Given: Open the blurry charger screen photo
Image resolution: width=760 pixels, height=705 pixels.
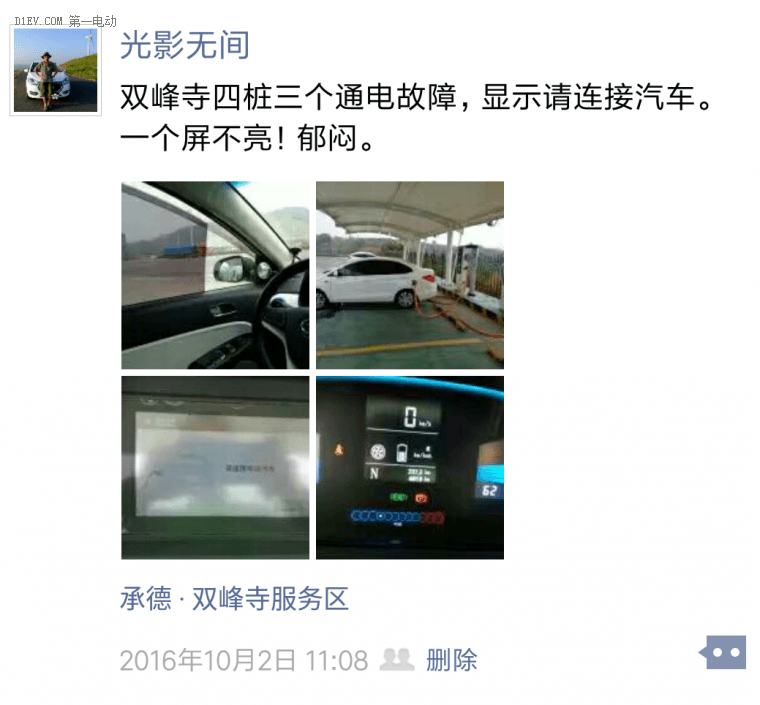Looking at the screenshot, I should [215, 468].
